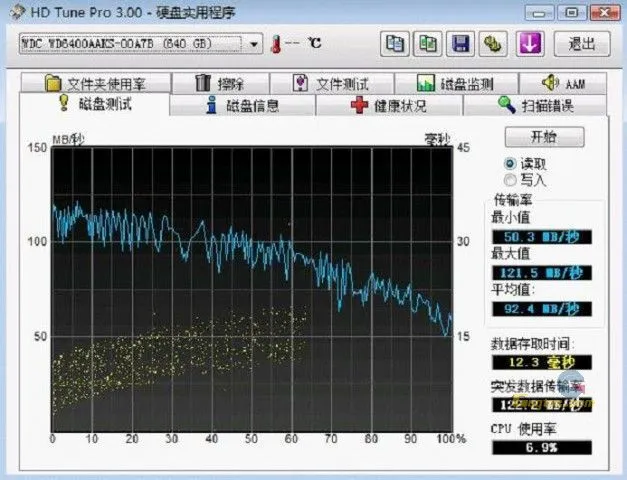Open the 文件测试 file benchmark tab
The height and width of the screenshot is (480, 627).
(331, 84)
